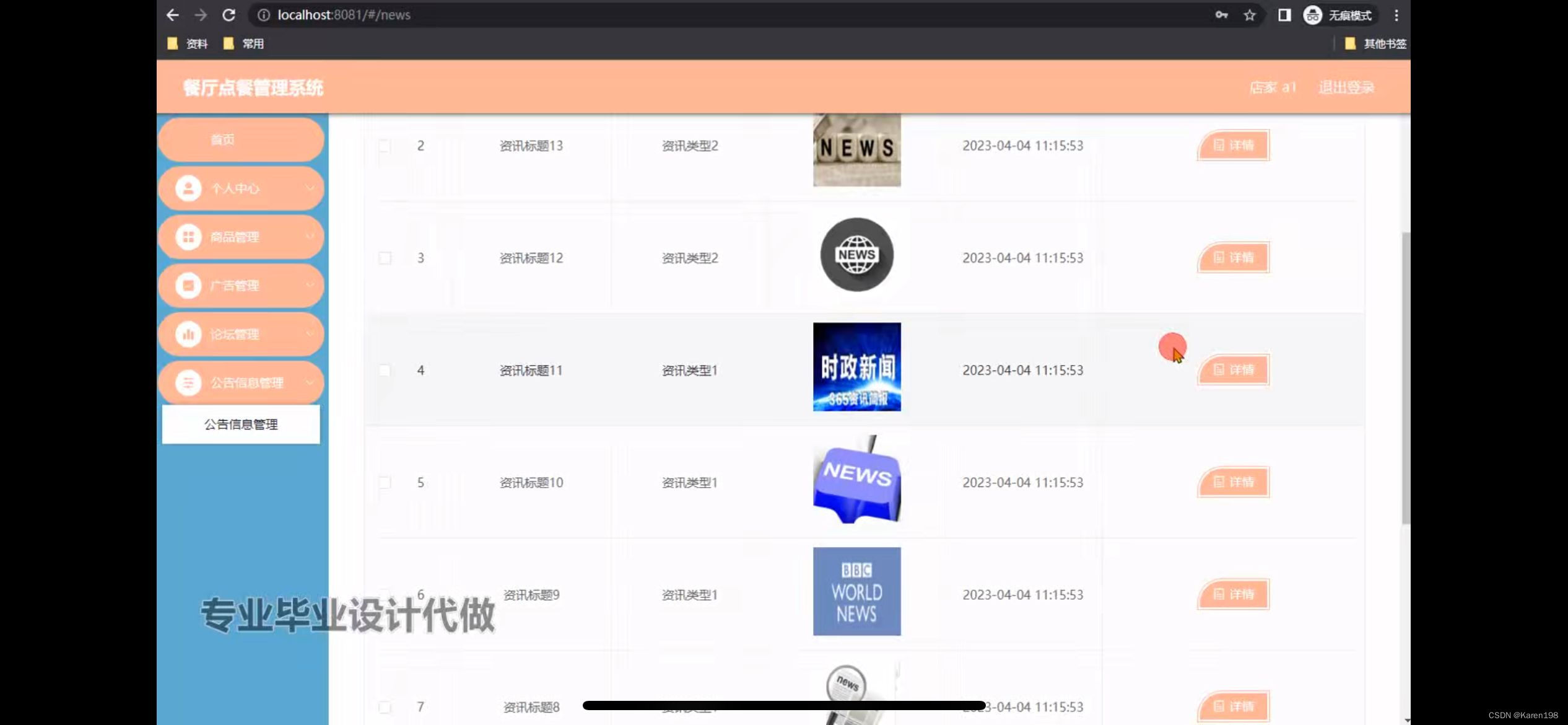Click the 退出登录 logout link
1568x725 pixels.
1346,87
